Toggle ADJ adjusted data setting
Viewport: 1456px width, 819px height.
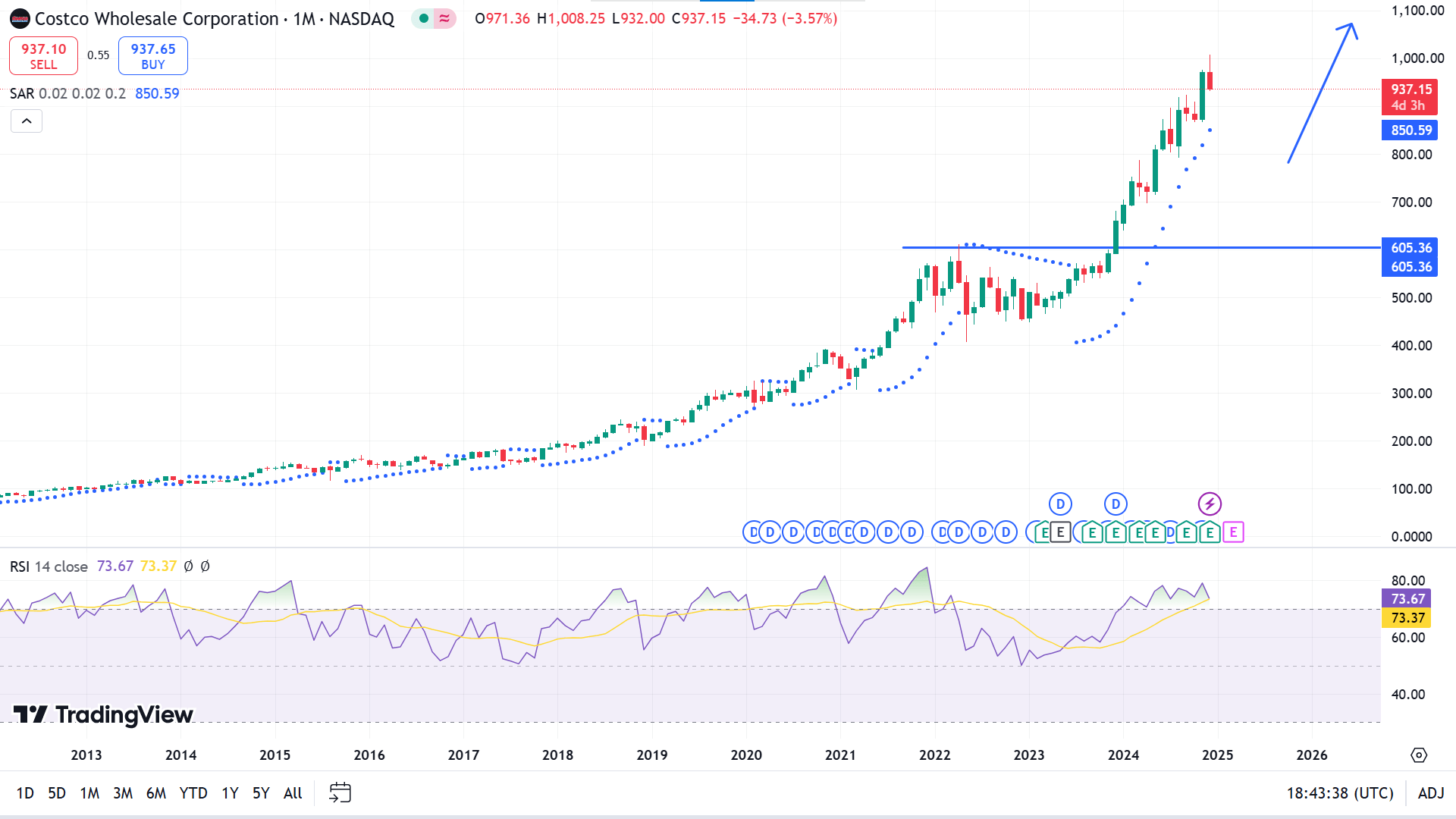(x=1431, y=793)
